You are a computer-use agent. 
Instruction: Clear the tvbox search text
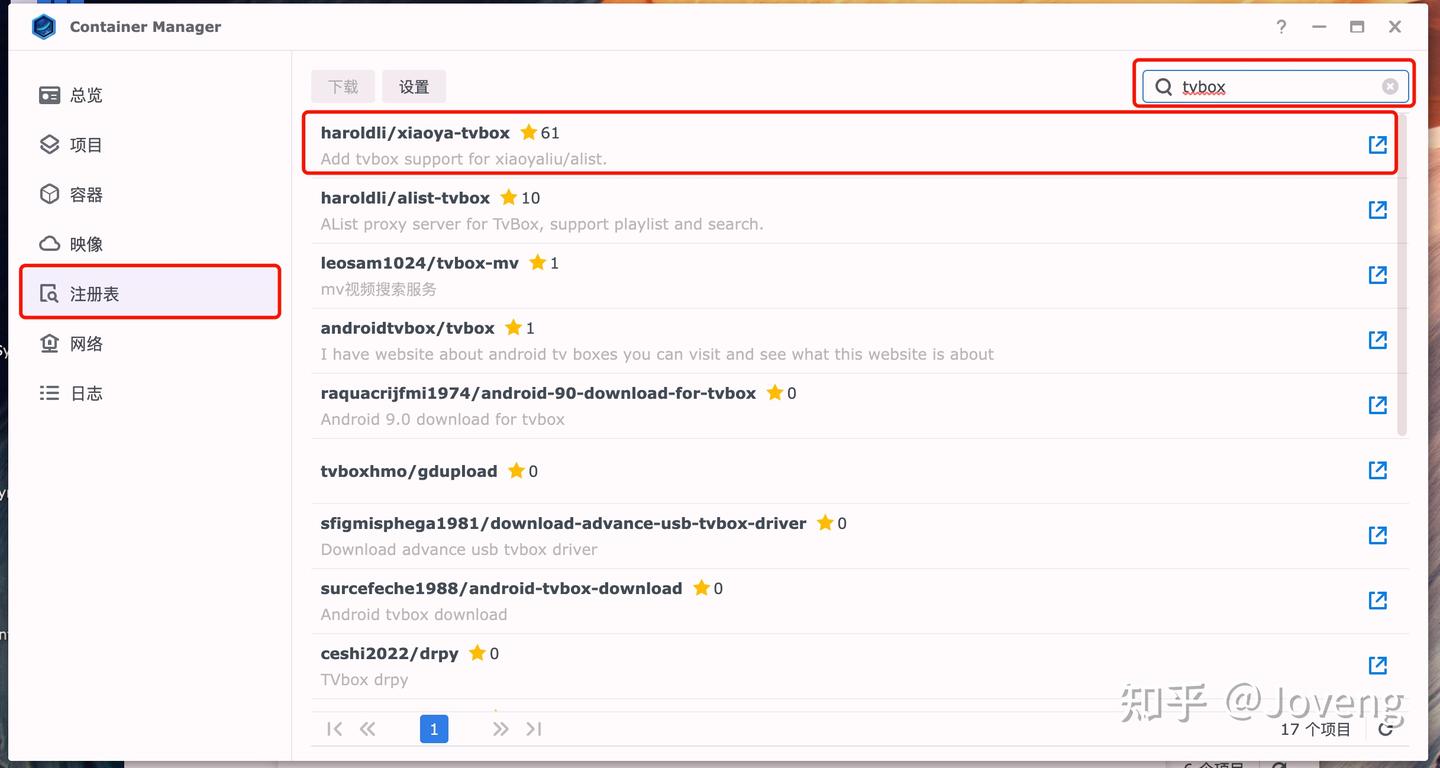[x=1390, y=87]
